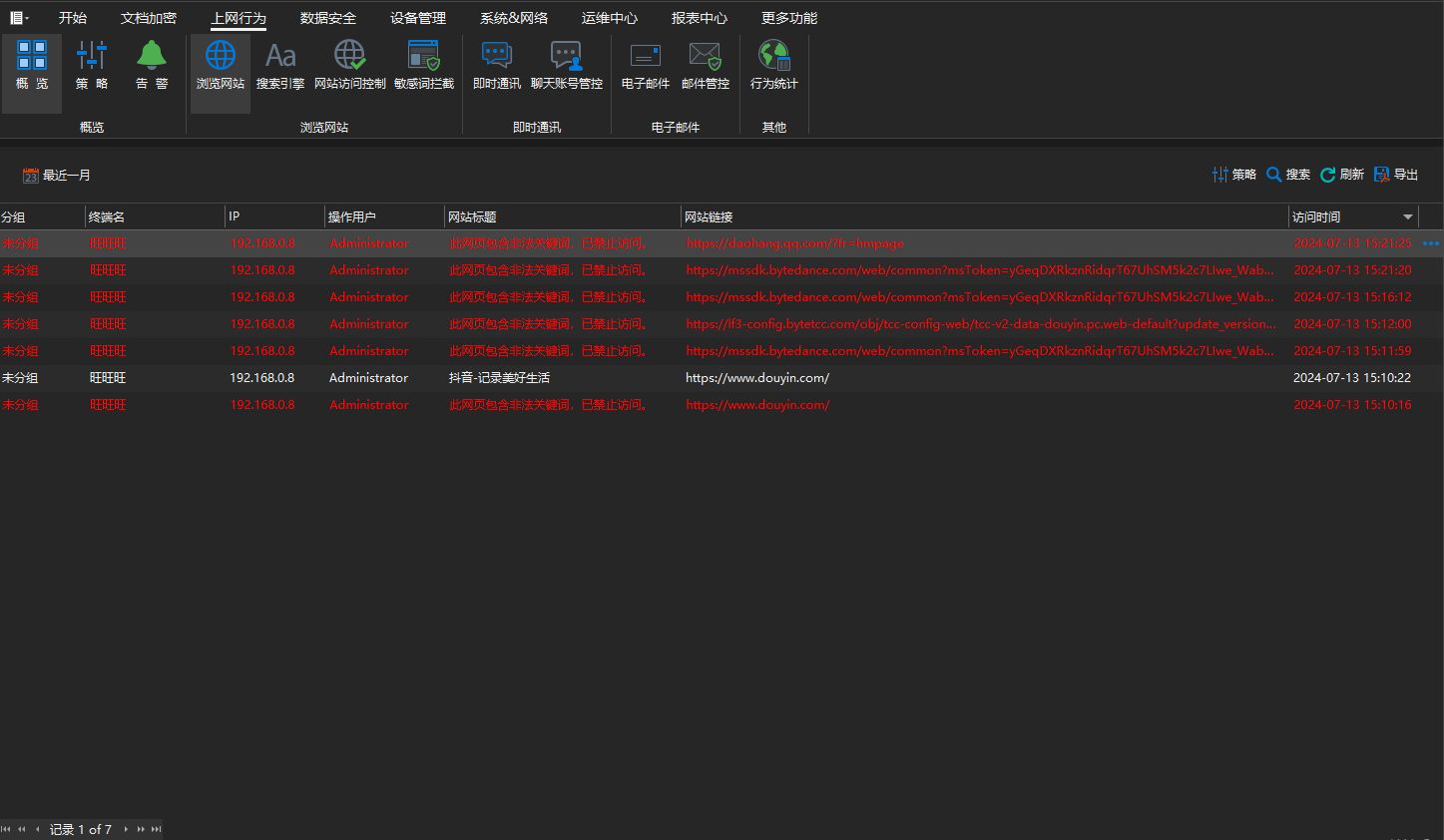
Task: Go to the previous page of records
Action: coord(22,829)
